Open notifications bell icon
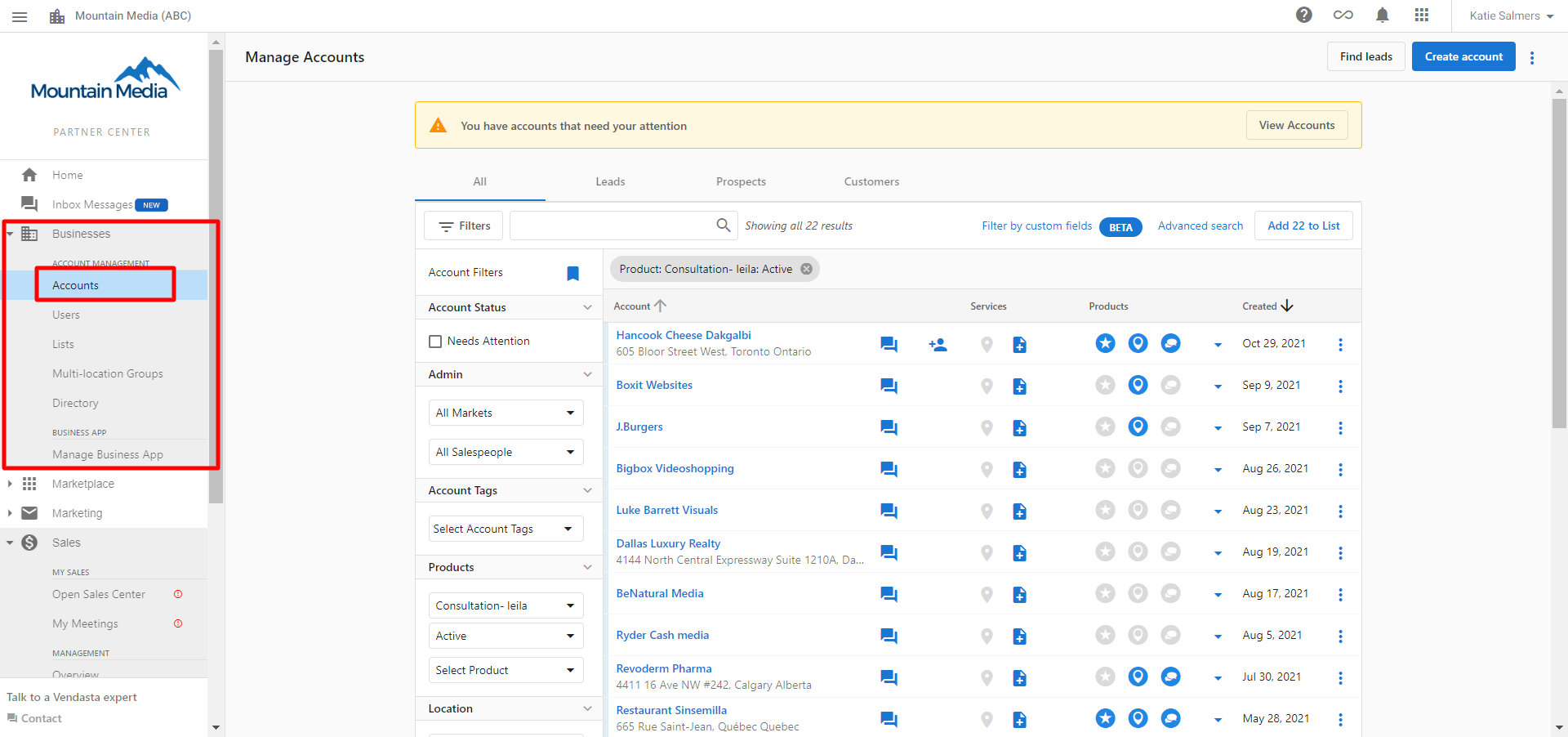Screen dimensions: 1568x737 pos(1383,15)
